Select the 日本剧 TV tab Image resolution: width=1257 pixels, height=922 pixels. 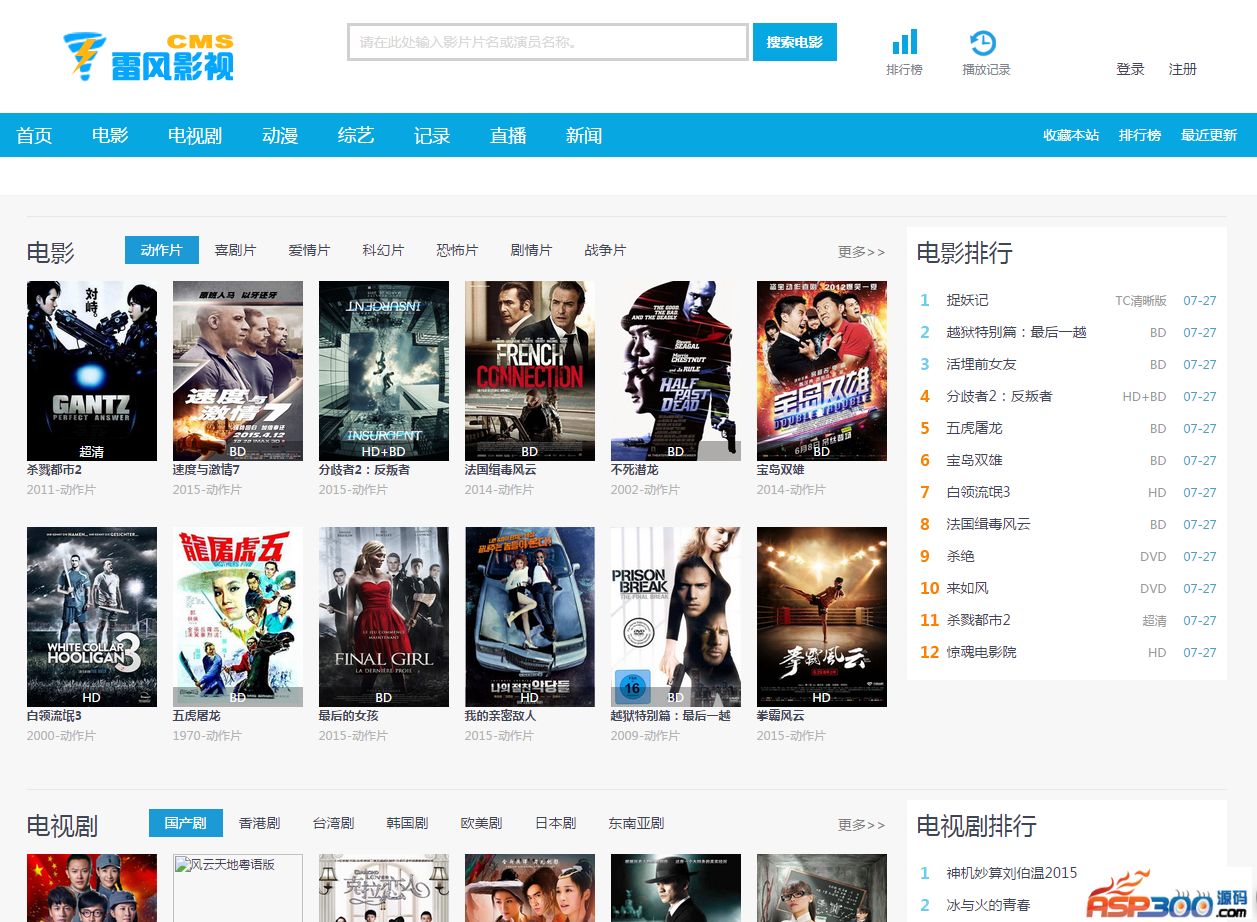(555, 823)
